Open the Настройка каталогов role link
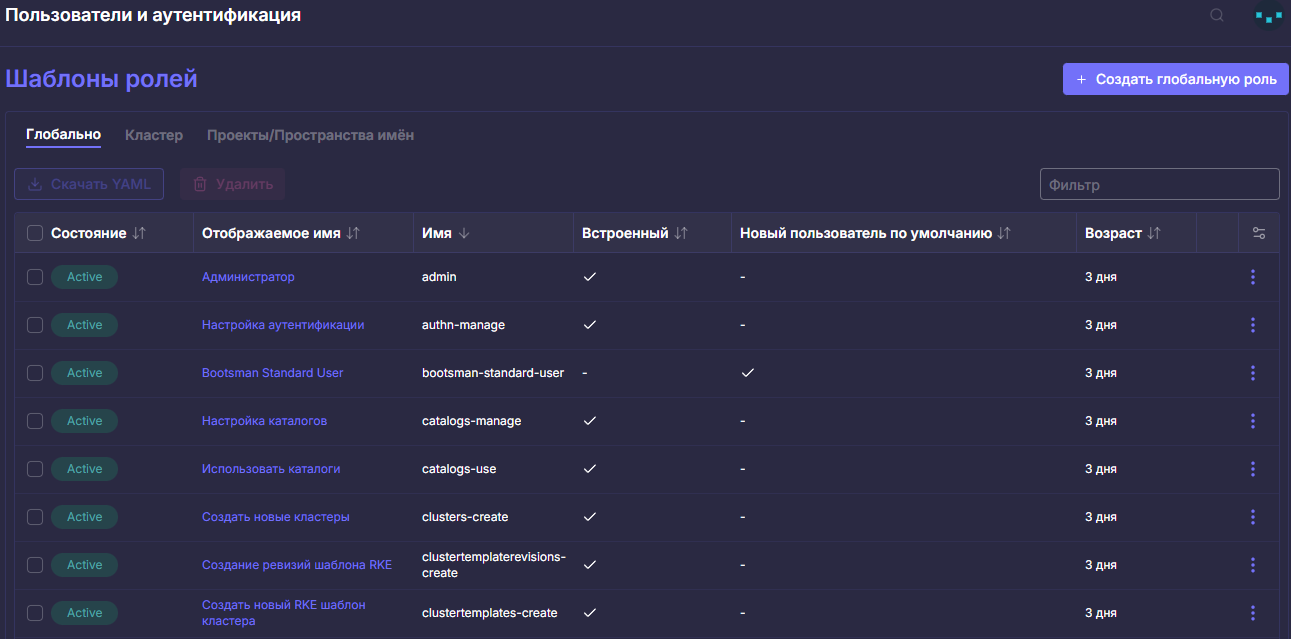The image size is (1291, 639). coord(264,421)
